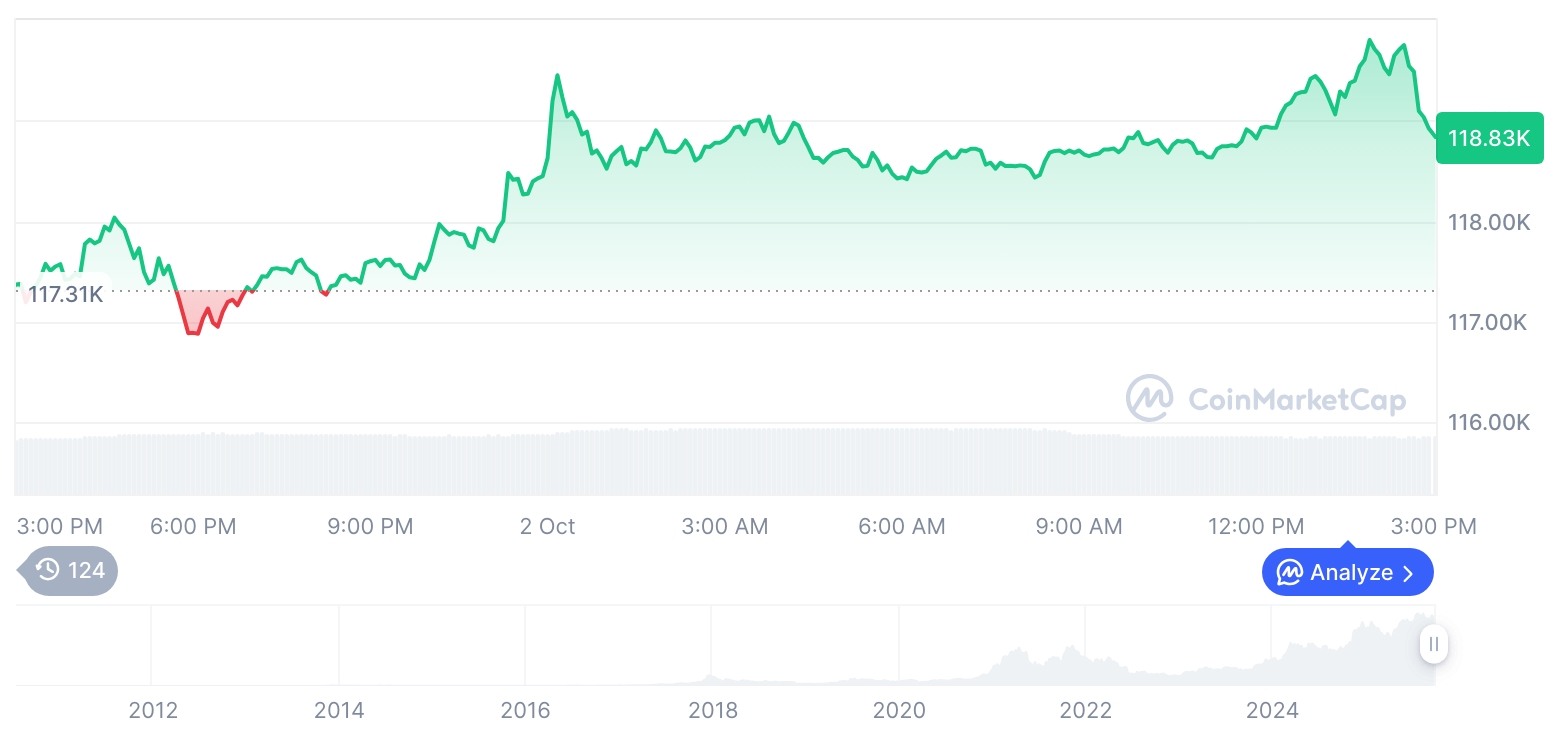The width and height of the screenshot is (1566, 732).
Task: Expand the Analyze chevron arrow
Action: click(x=1408, y=573)
